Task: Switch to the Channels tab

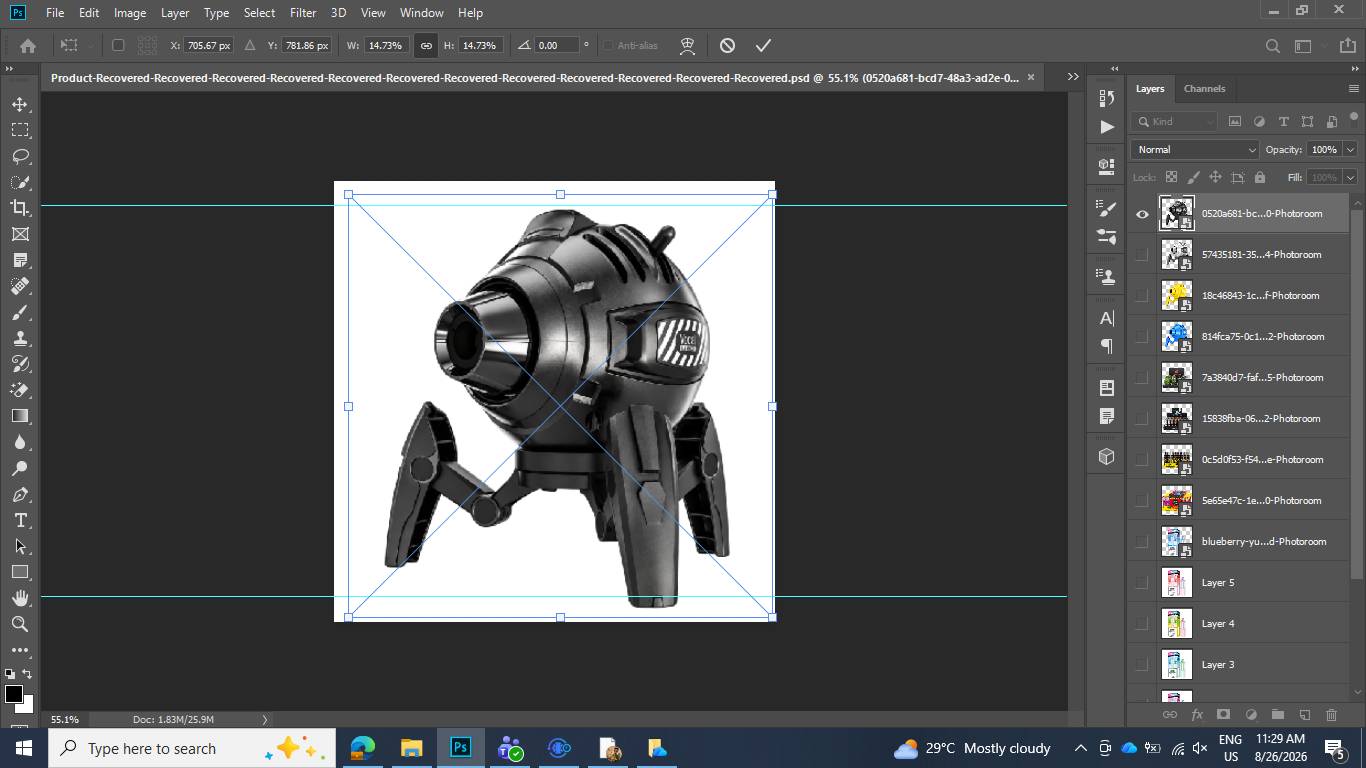Action: tap(1204, 88)
